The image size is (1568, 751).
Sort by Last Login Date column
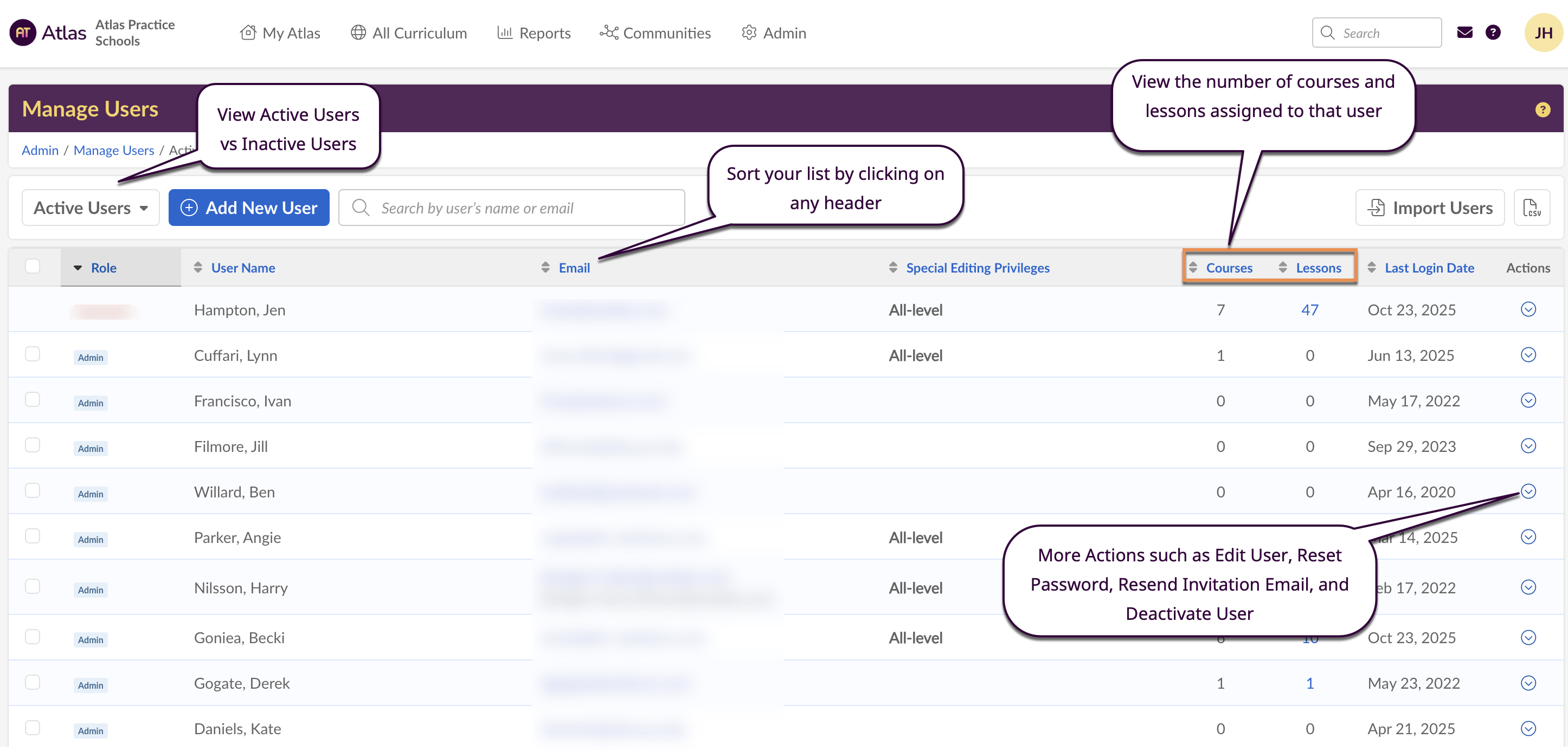click(x=1429, y=268)
